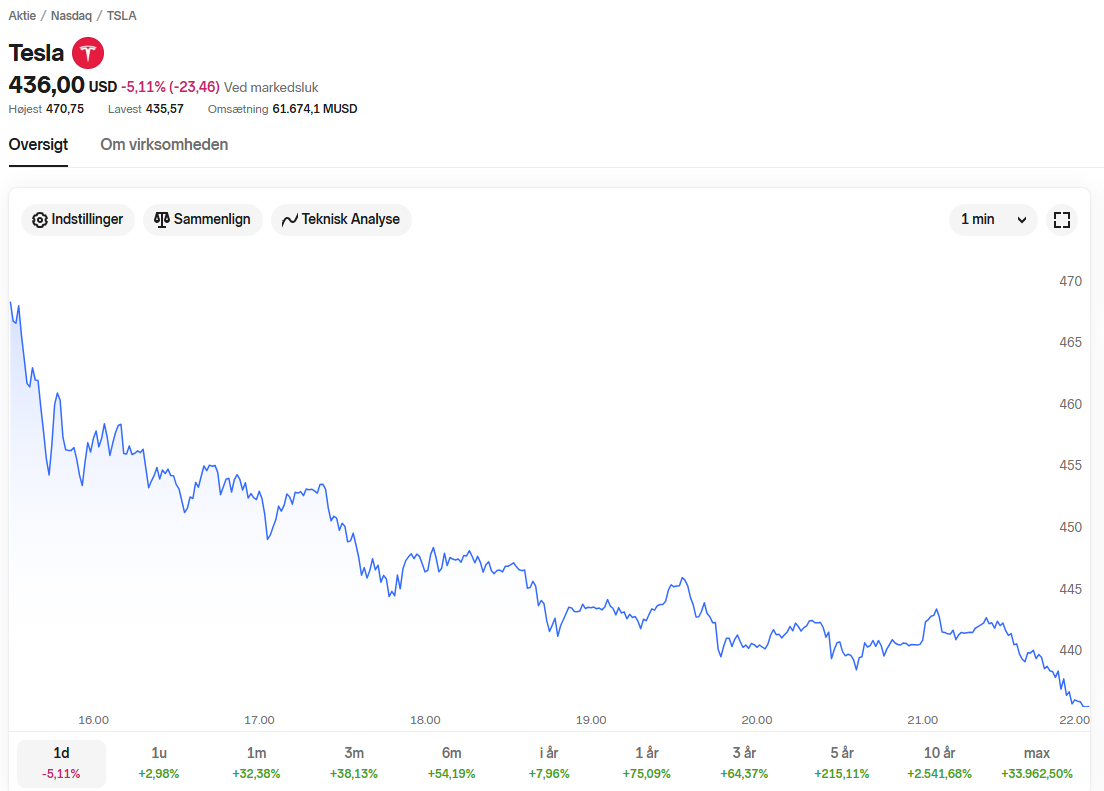Click the 16.00 time axis label
This screenshot has height=791, width=1104.
[x=94, y=720]
